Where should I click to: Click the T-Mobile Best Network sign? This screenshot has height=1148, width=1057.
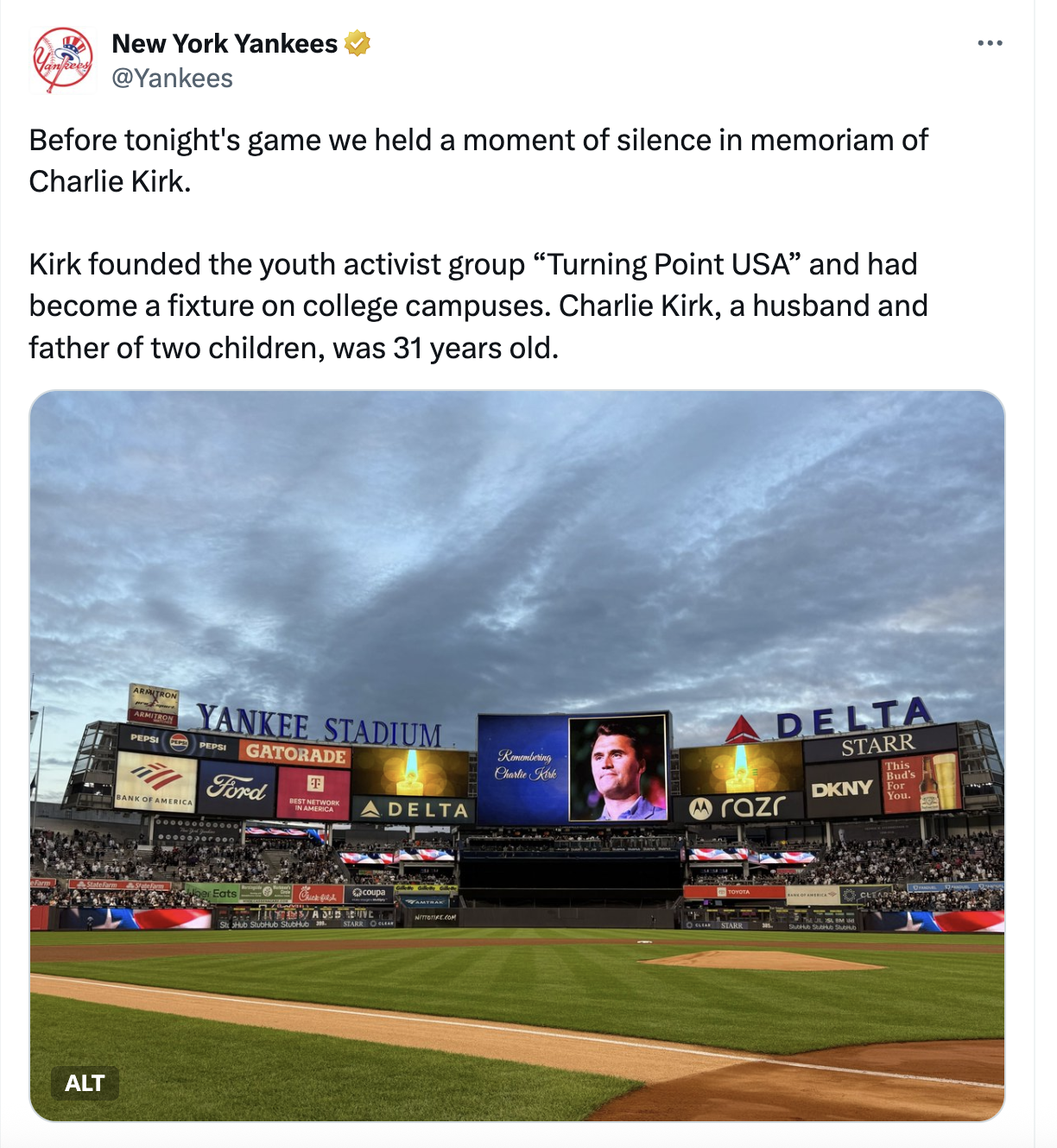point(313,792)
